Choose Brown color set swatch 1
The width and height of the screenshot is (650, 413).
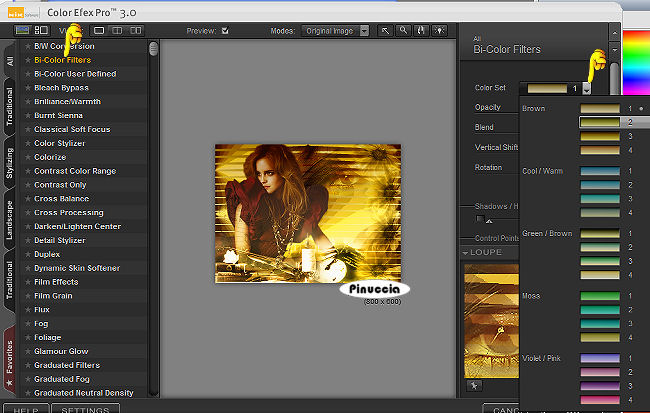click(600, 109)
